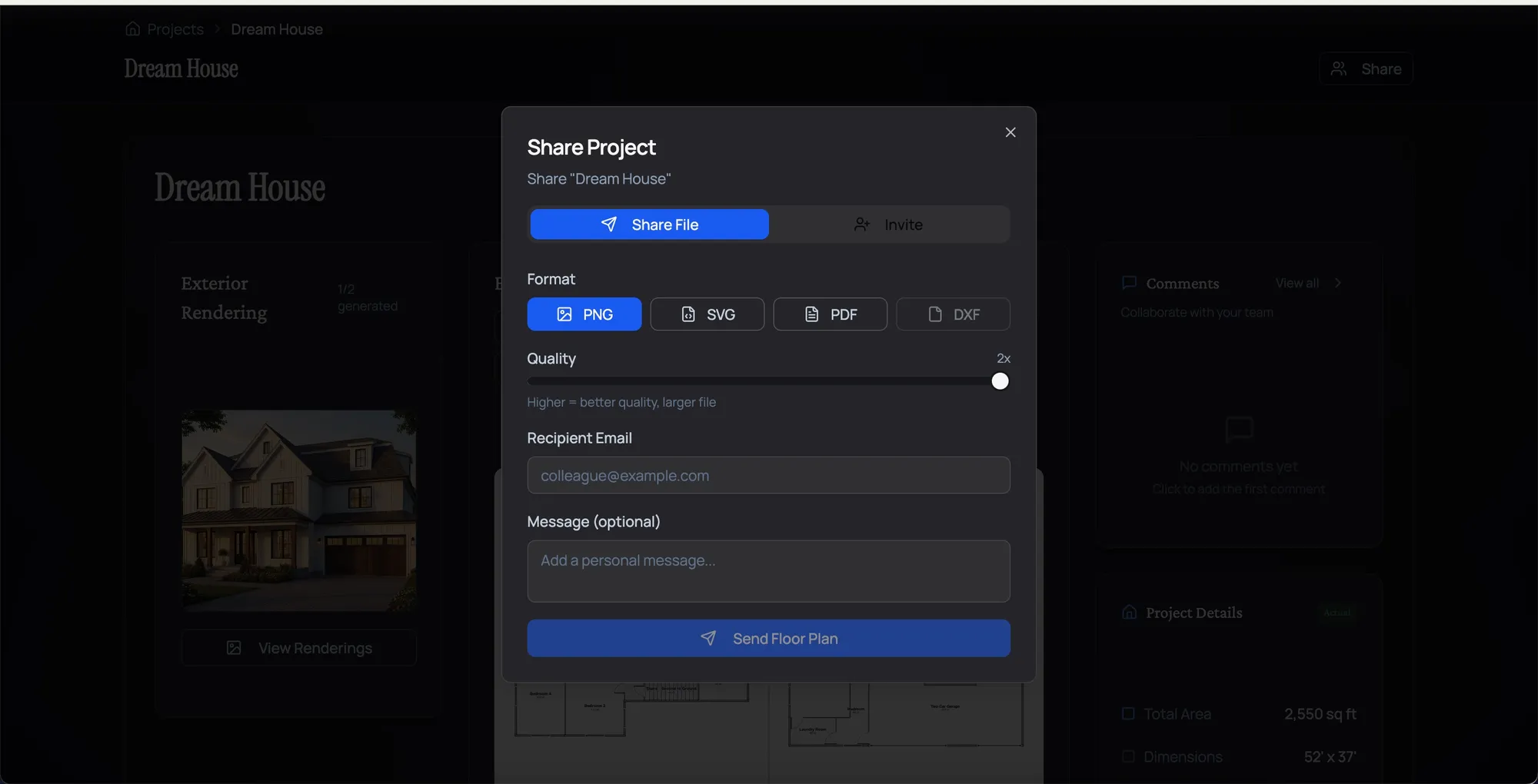1538x784 pixels.
Task: Click the PDF document icon
Action: [812, 314]
